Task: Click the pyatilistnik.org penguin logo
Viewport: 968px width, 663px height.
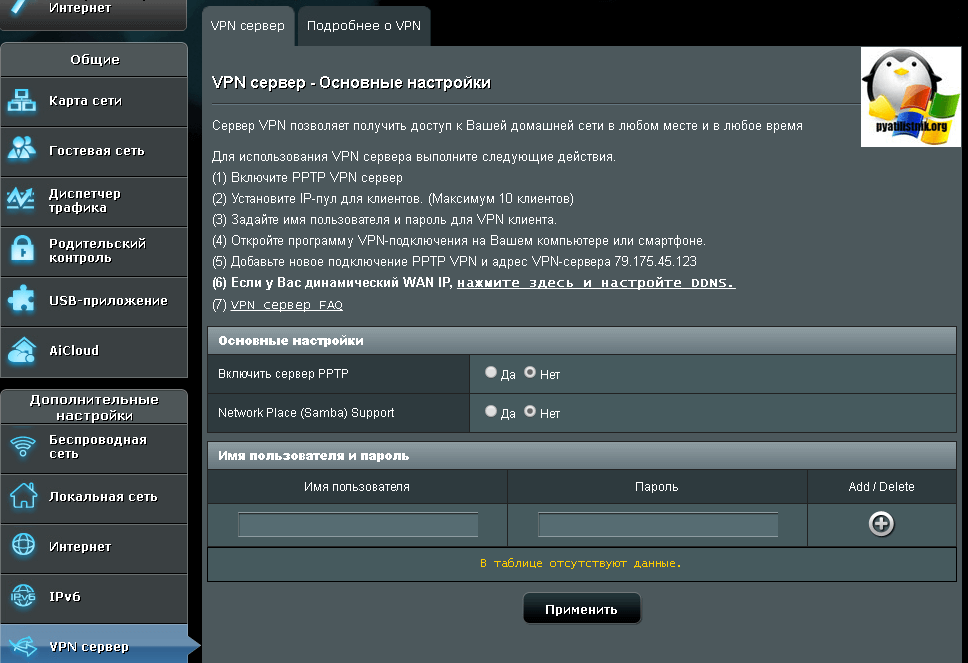Action: 911,97
